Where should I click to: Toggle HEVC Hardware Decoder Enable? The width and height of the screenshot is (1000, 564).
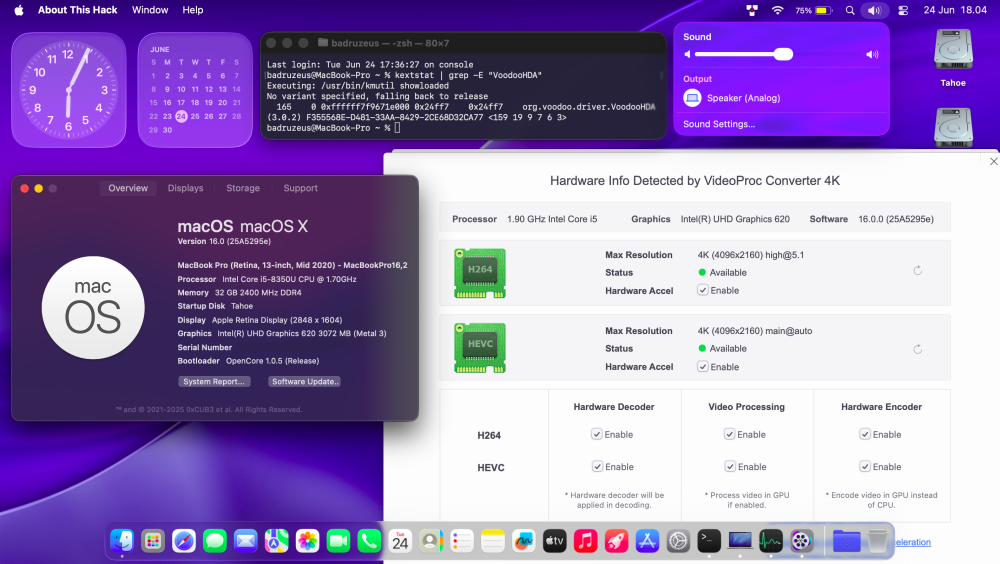pyautogui.click(x=598, y=467)
